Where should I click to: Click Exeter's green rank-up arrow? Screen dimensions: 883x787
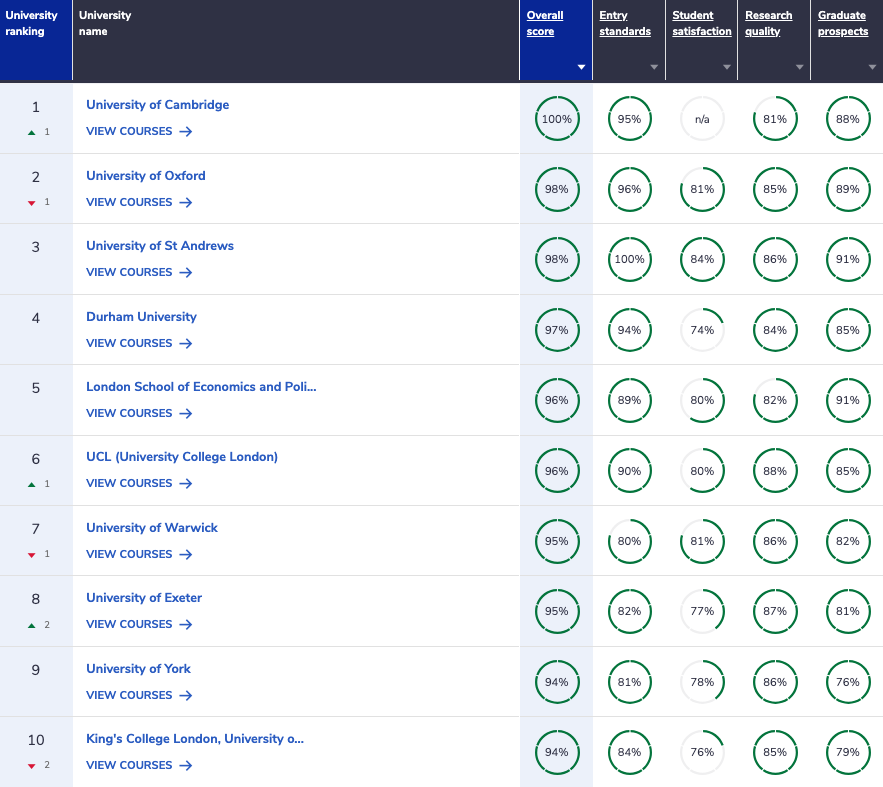32,625
